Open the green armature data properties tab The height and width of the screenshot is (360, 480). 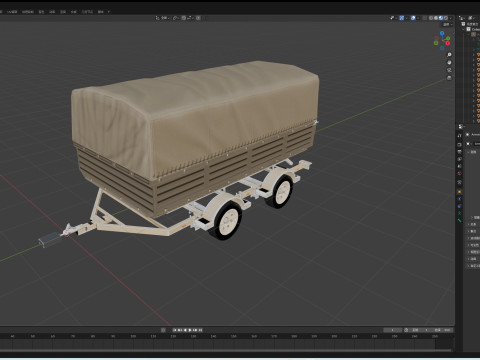point(459,213)
